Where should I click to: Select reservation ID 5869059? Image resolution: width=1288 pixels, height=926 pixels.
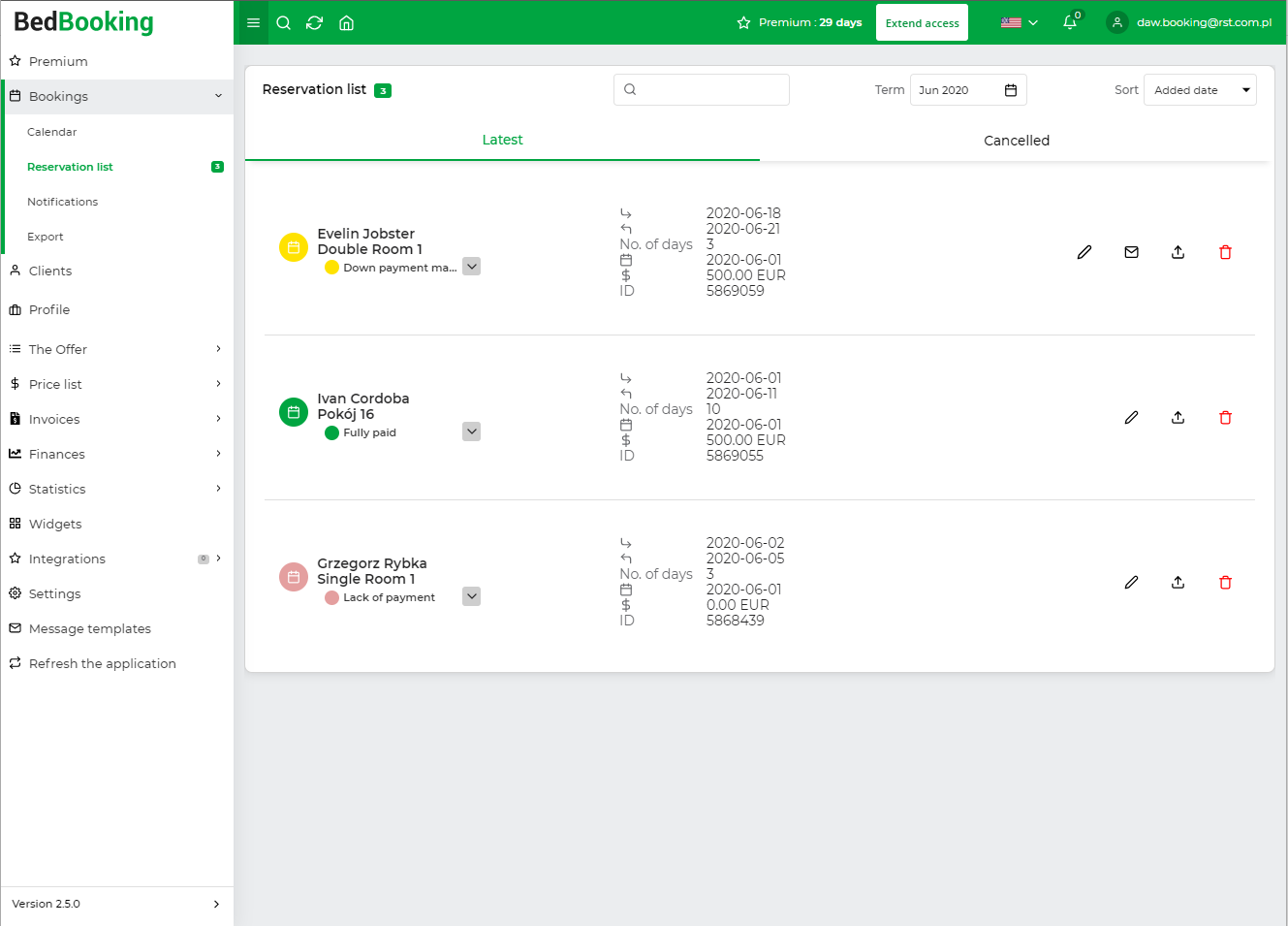click(735, 291)
